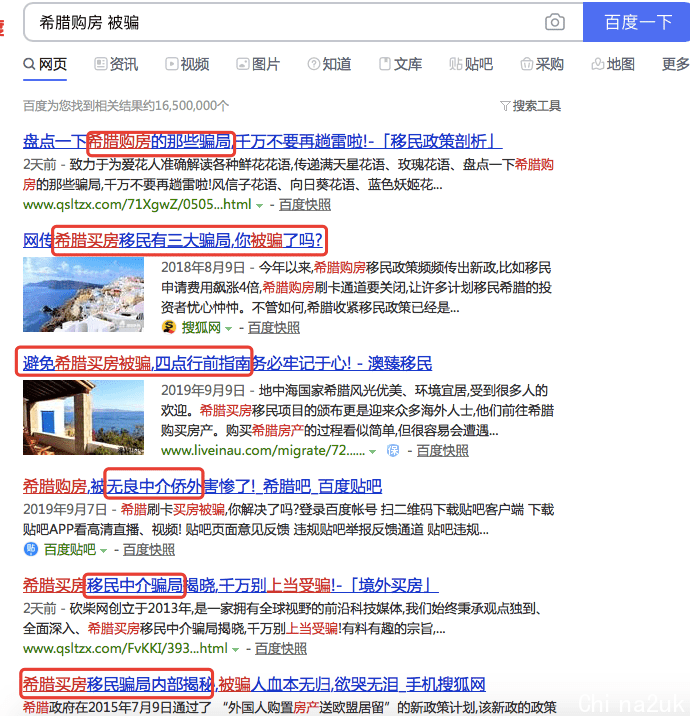Open result 网传希腊买房移民有三大骗局
The width and height of the screenshot is (690, 716).
(x=173, y=240)
